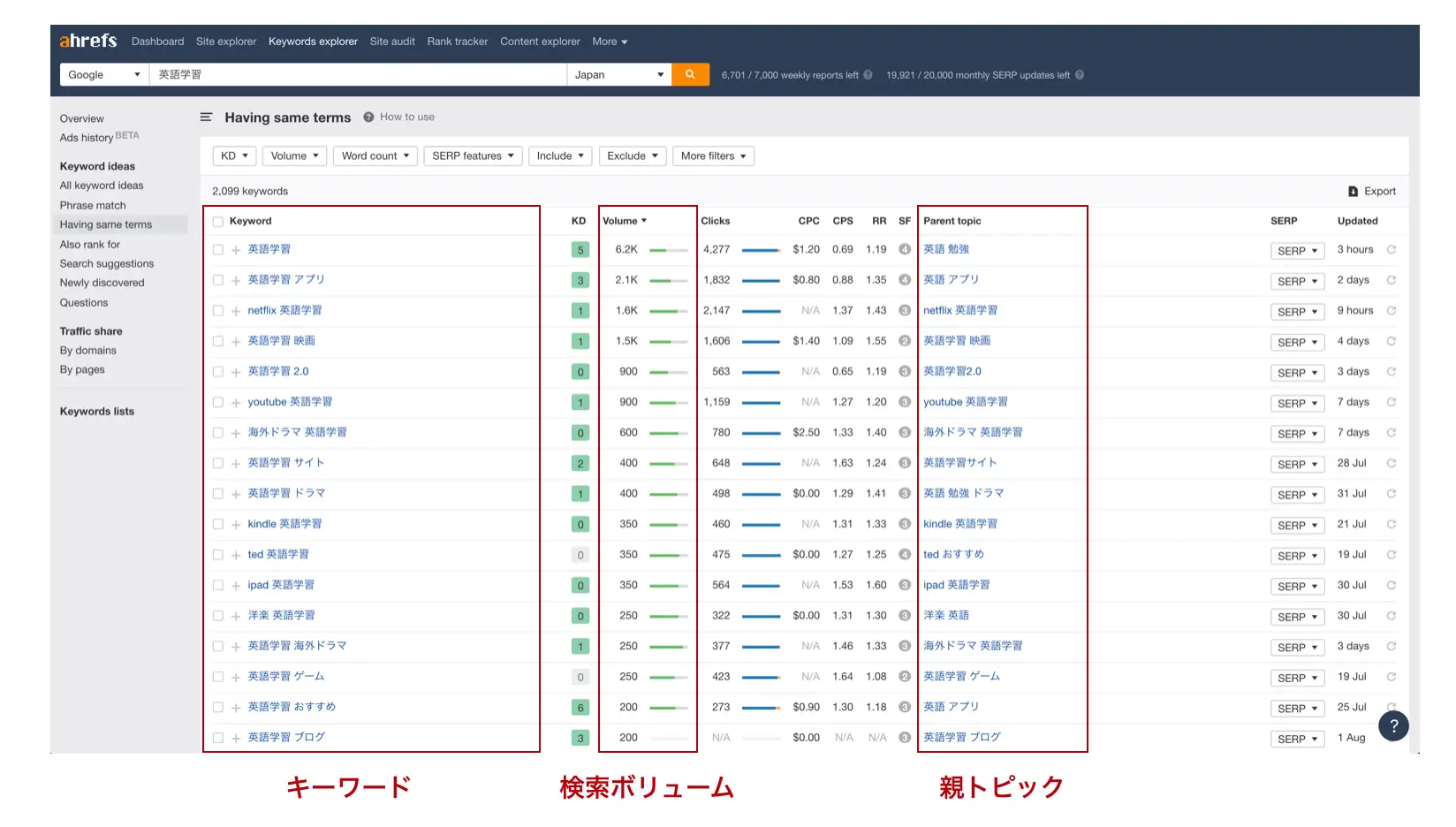Select all keywords with the header checkbox
Viewport: 1456px width, 827px height.
[217, 221]
